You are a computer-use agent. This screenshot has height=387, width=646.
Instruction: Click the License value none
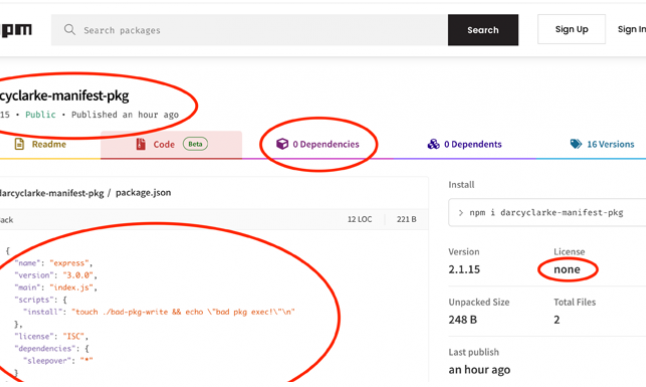click(567, 270)
